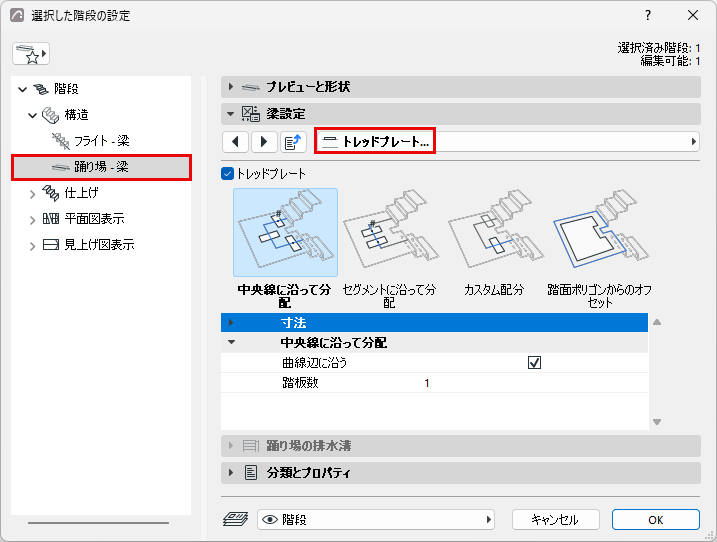
Task: Collapse the 構造 tree node
Action: 32,115
